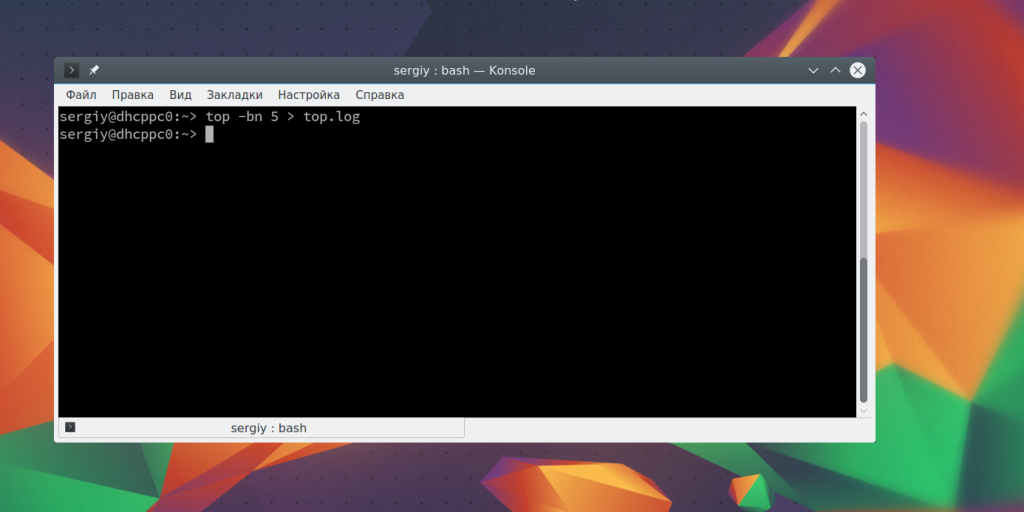Toggle the pin on all desktops icon

(94, 70)
